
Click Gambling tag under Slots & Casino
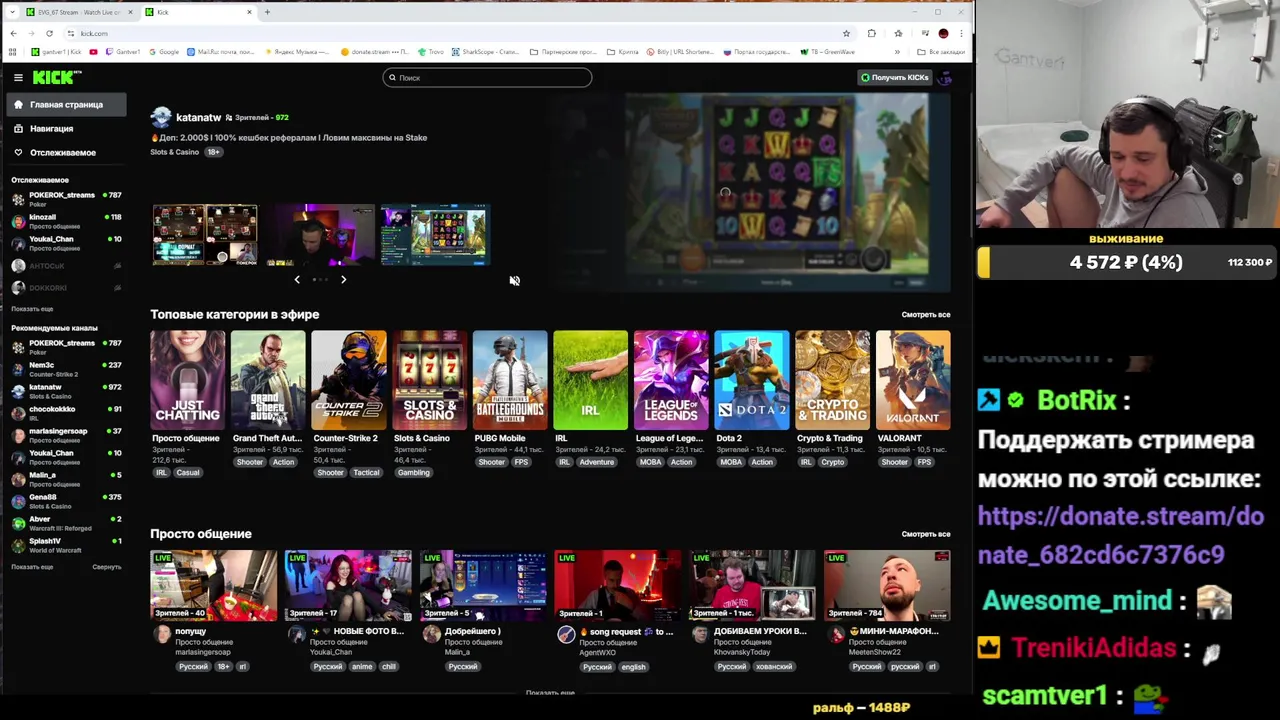pos(413,473)
